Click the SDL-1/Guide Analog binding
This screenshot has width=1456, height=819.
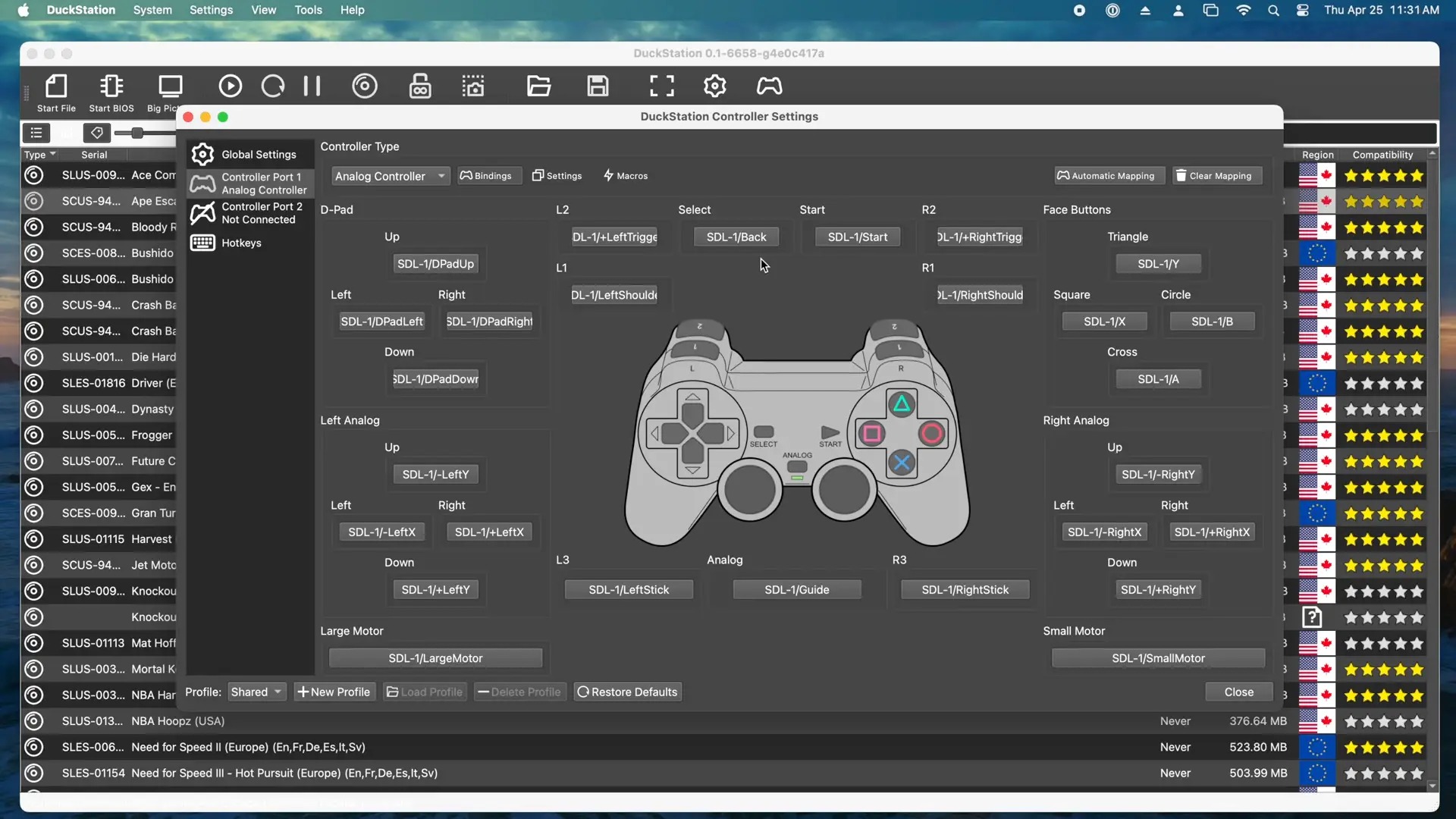(796, 590)
